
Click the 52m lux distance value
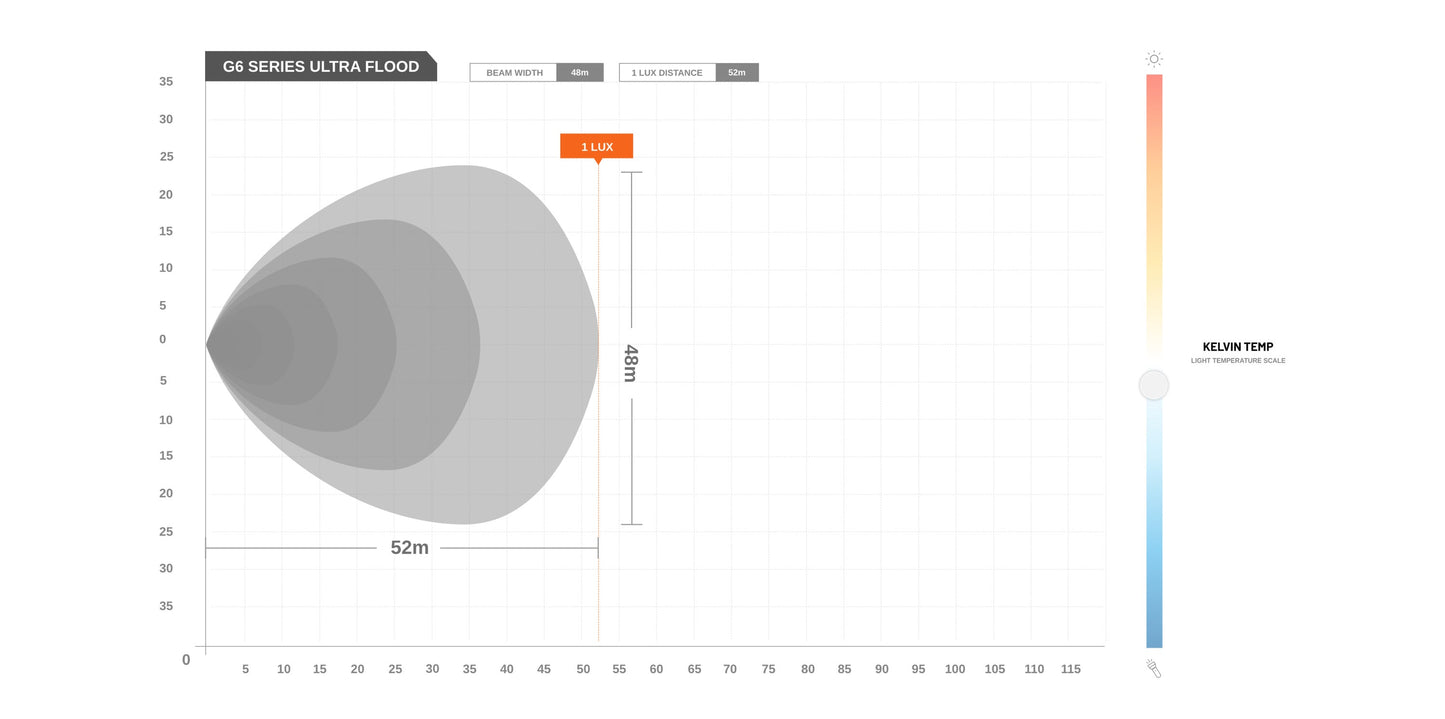tap(737, 73)
